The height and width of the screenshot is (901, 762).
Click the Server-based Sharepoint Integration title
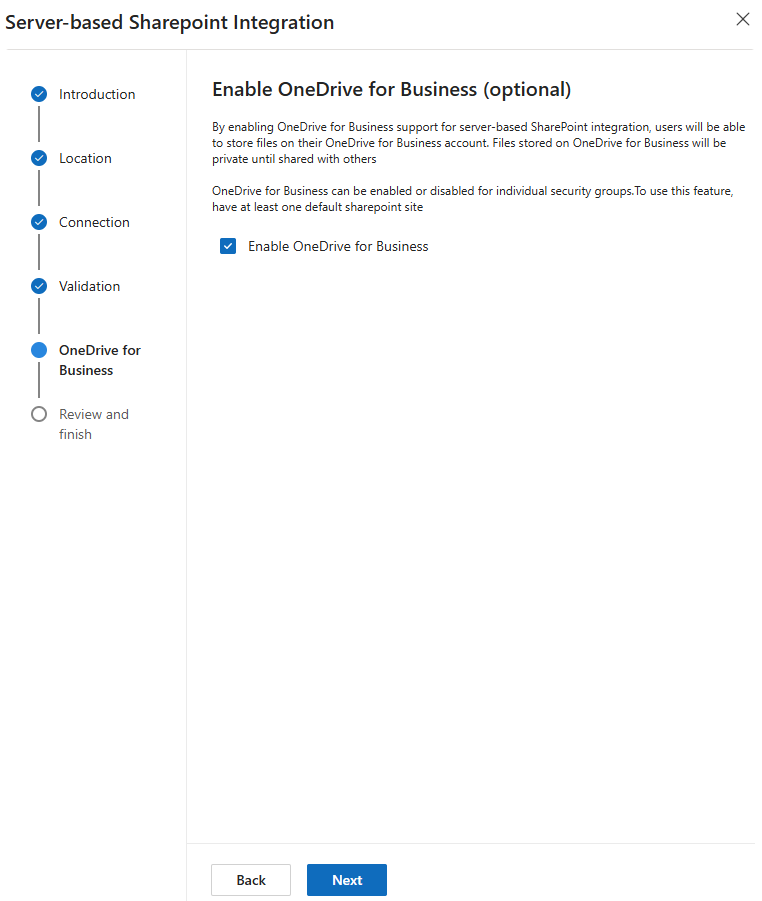click(170, 22)
